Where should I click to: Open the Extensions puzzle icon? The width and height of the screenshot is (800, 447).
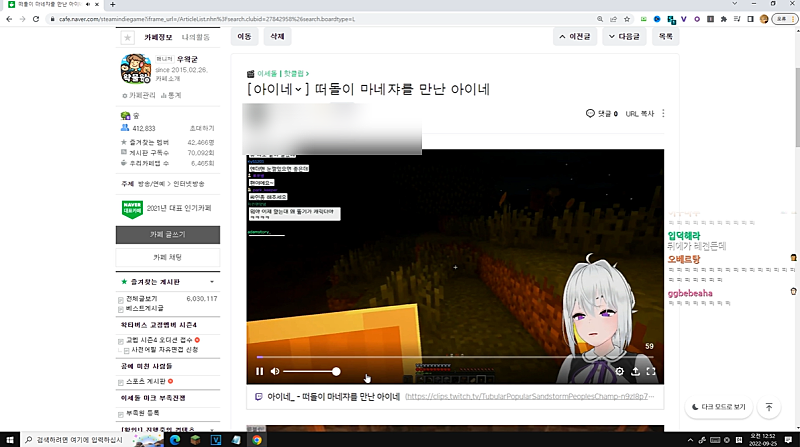click(x=723, y=19)
